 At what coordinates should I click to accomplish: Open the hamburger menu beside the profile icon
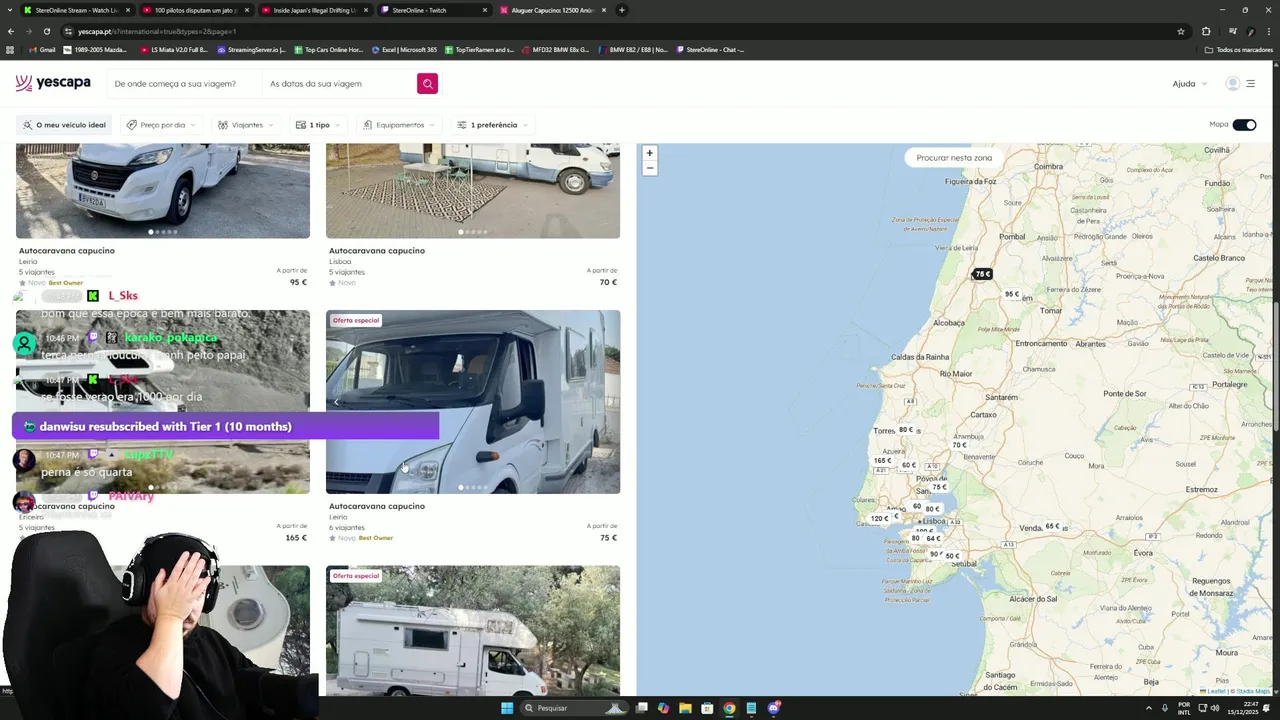coord(1250,84)
